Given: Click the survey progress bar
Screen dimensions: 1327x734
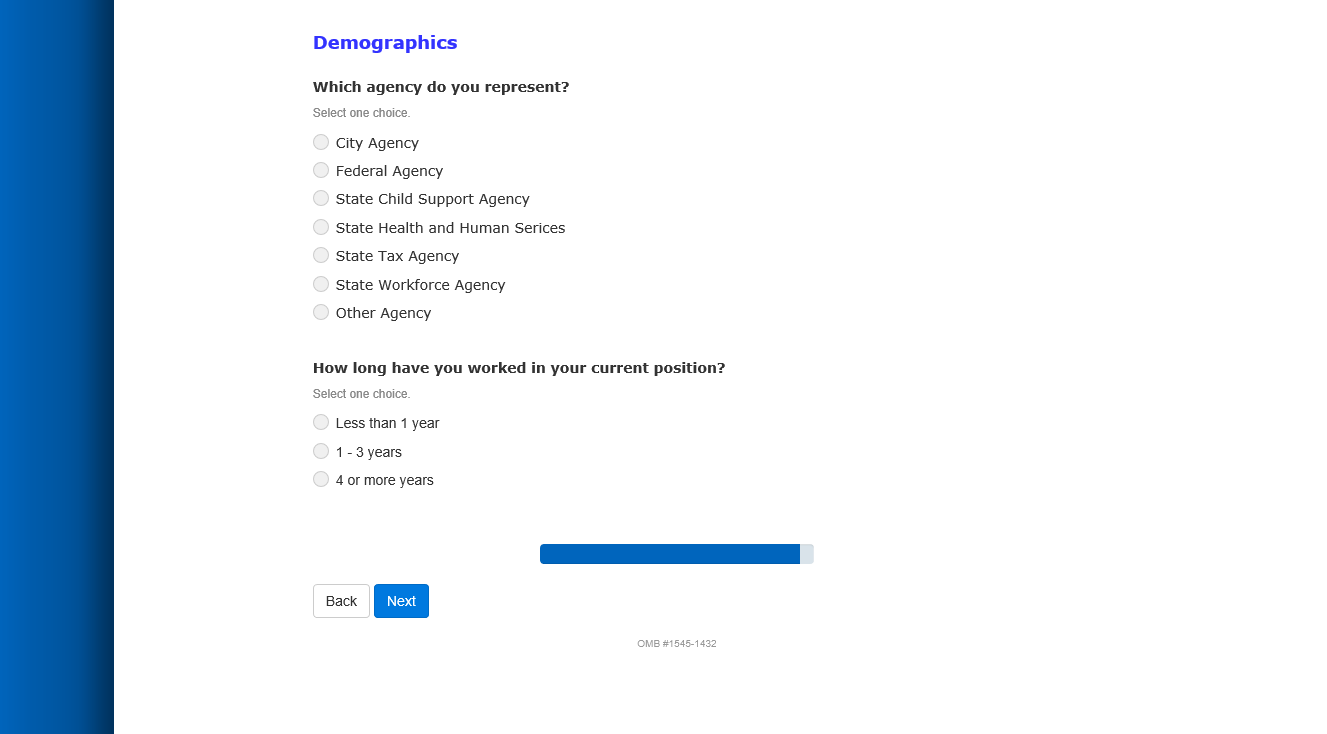Looking at the screenshot, I should pos(676,554).
